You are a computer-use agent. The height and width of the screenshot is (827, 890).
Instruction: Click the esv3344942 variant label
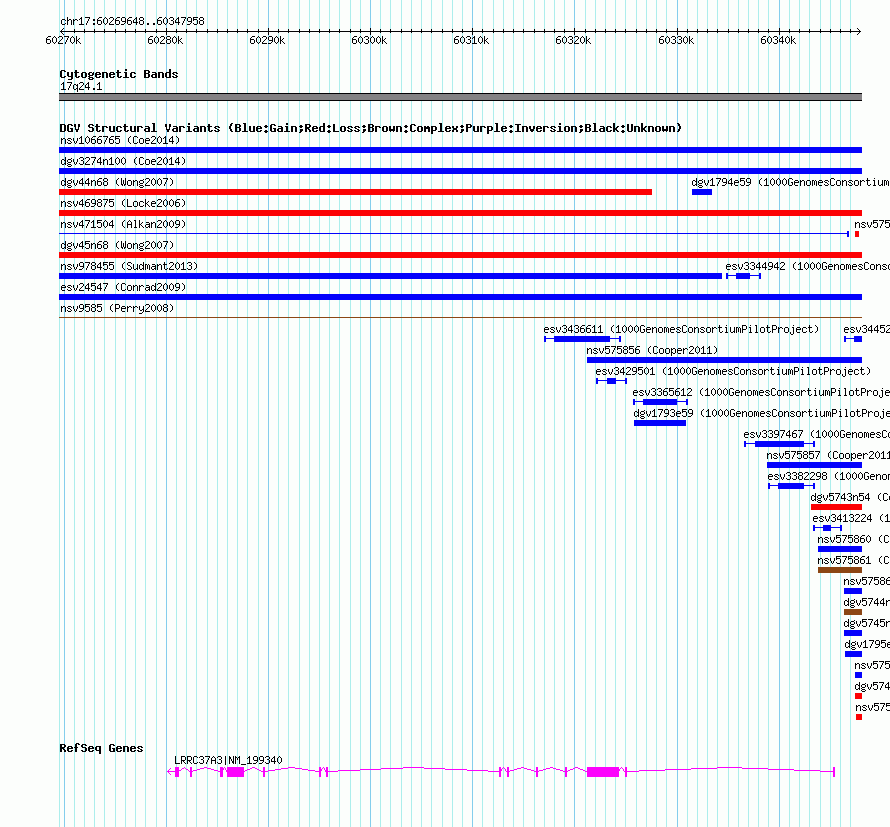point(807,266)
